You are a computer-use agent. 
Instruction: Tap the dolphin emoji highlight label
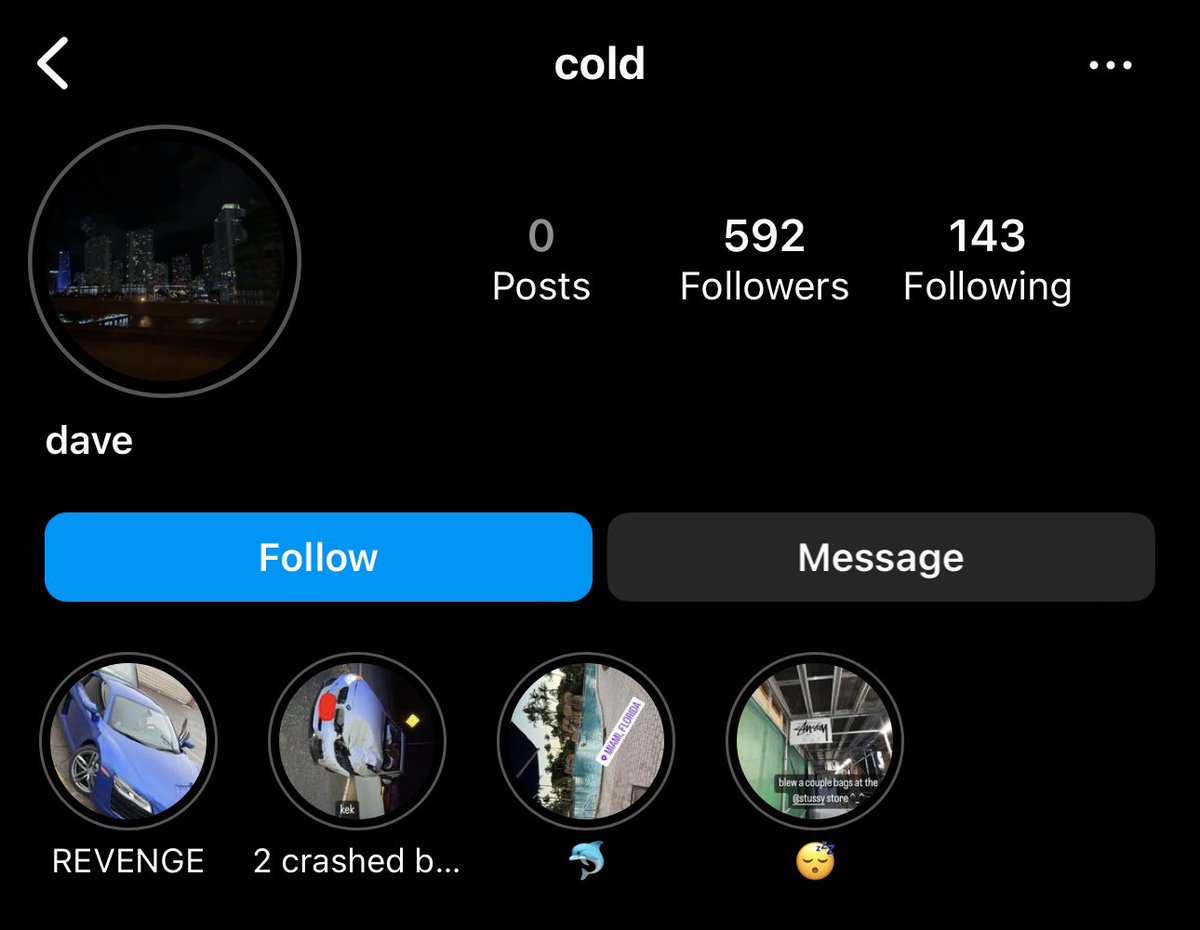point(586,861)
